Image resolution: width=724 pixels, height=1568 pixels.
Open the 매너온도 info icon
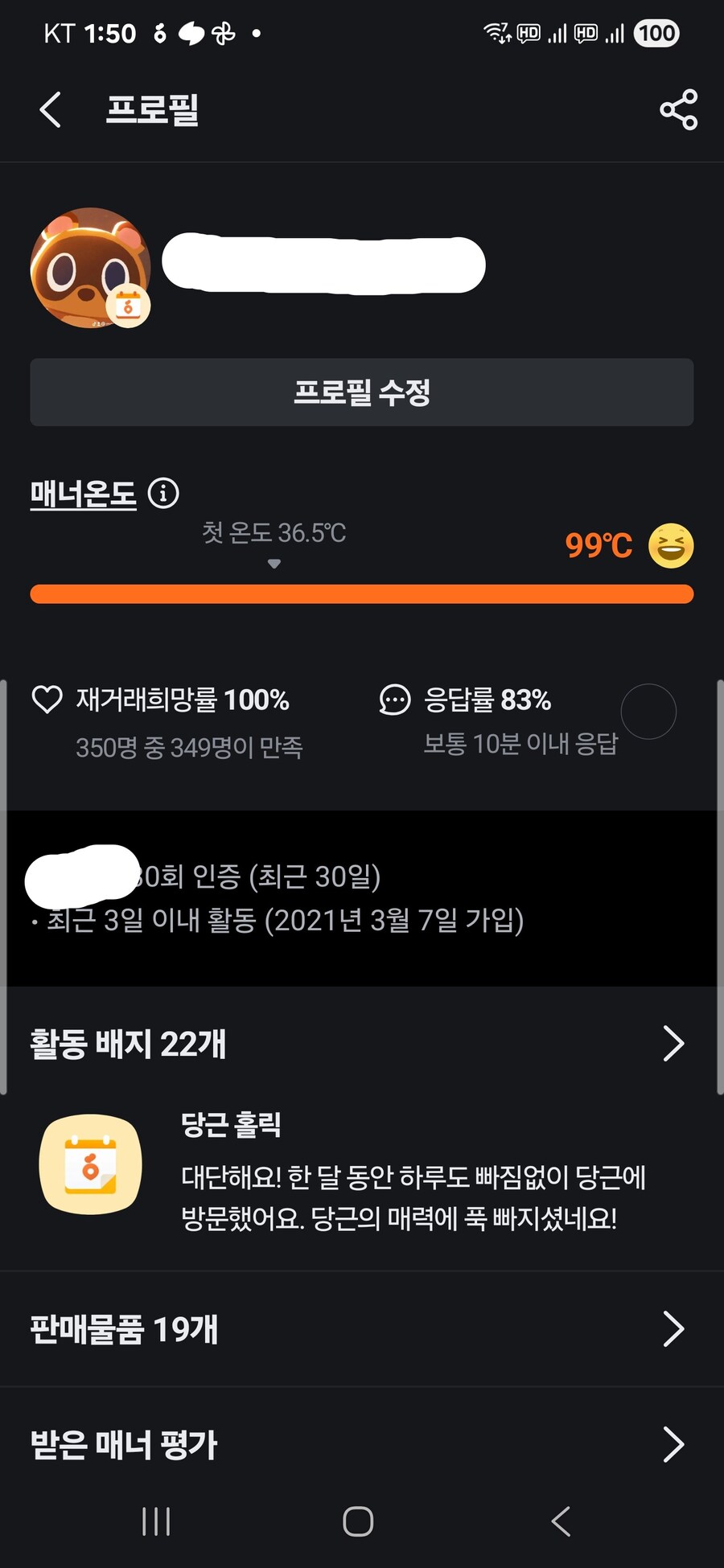[163, 493]
